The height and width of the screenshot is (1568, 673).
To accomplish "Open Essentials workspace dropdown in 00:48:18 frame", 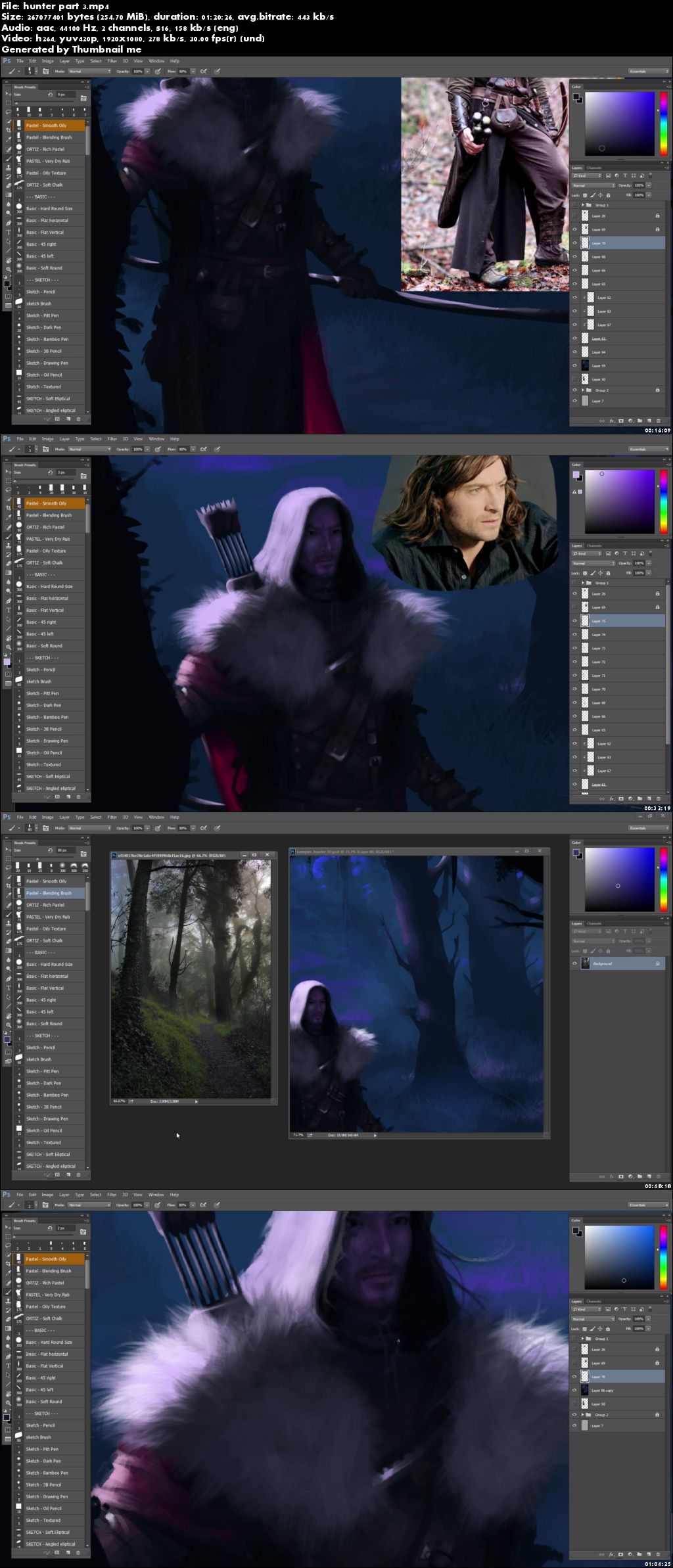I will pos(649,828).
